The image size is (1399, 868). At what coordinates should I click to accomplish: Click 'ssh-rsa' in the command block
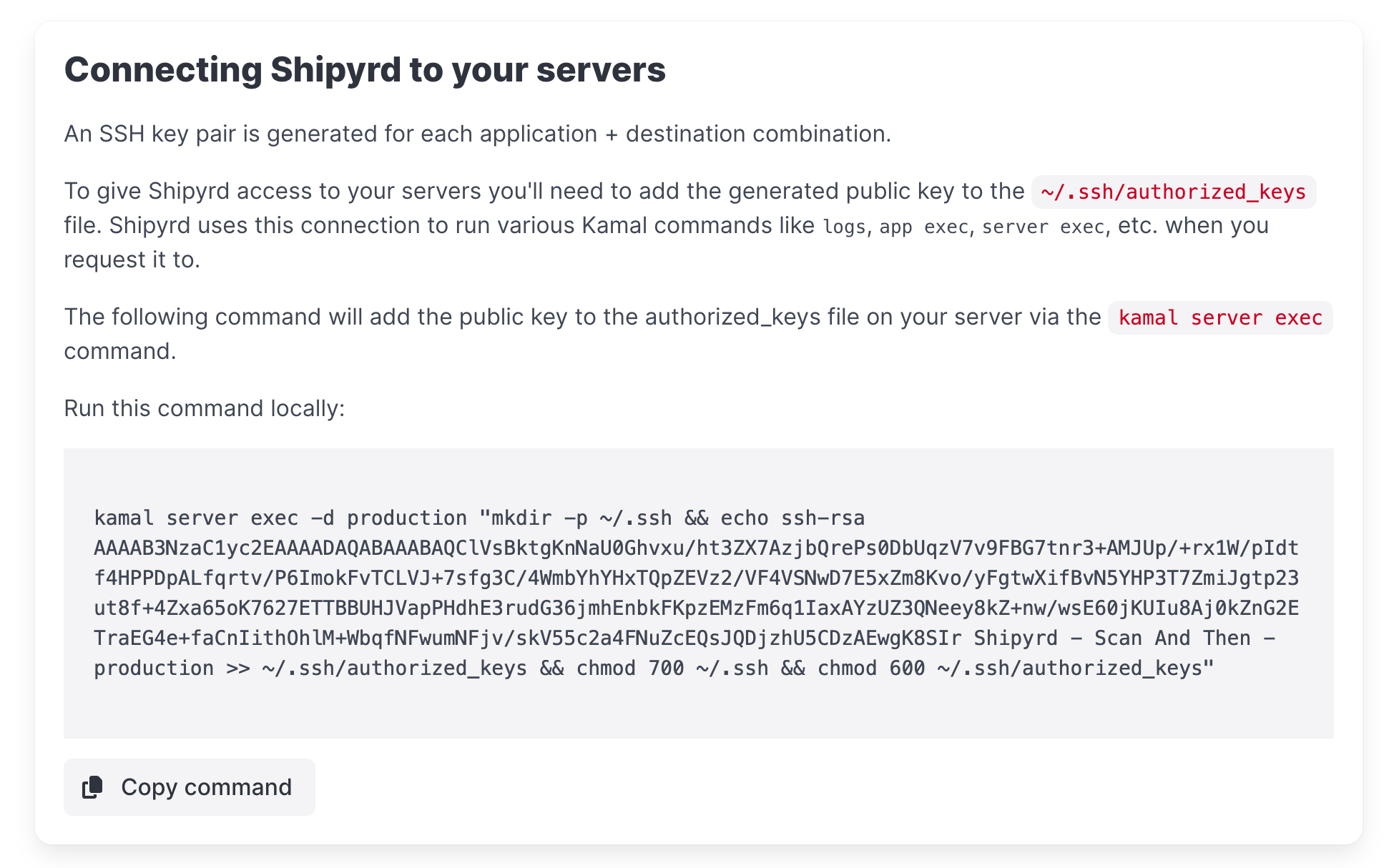[x=823, y=518]
